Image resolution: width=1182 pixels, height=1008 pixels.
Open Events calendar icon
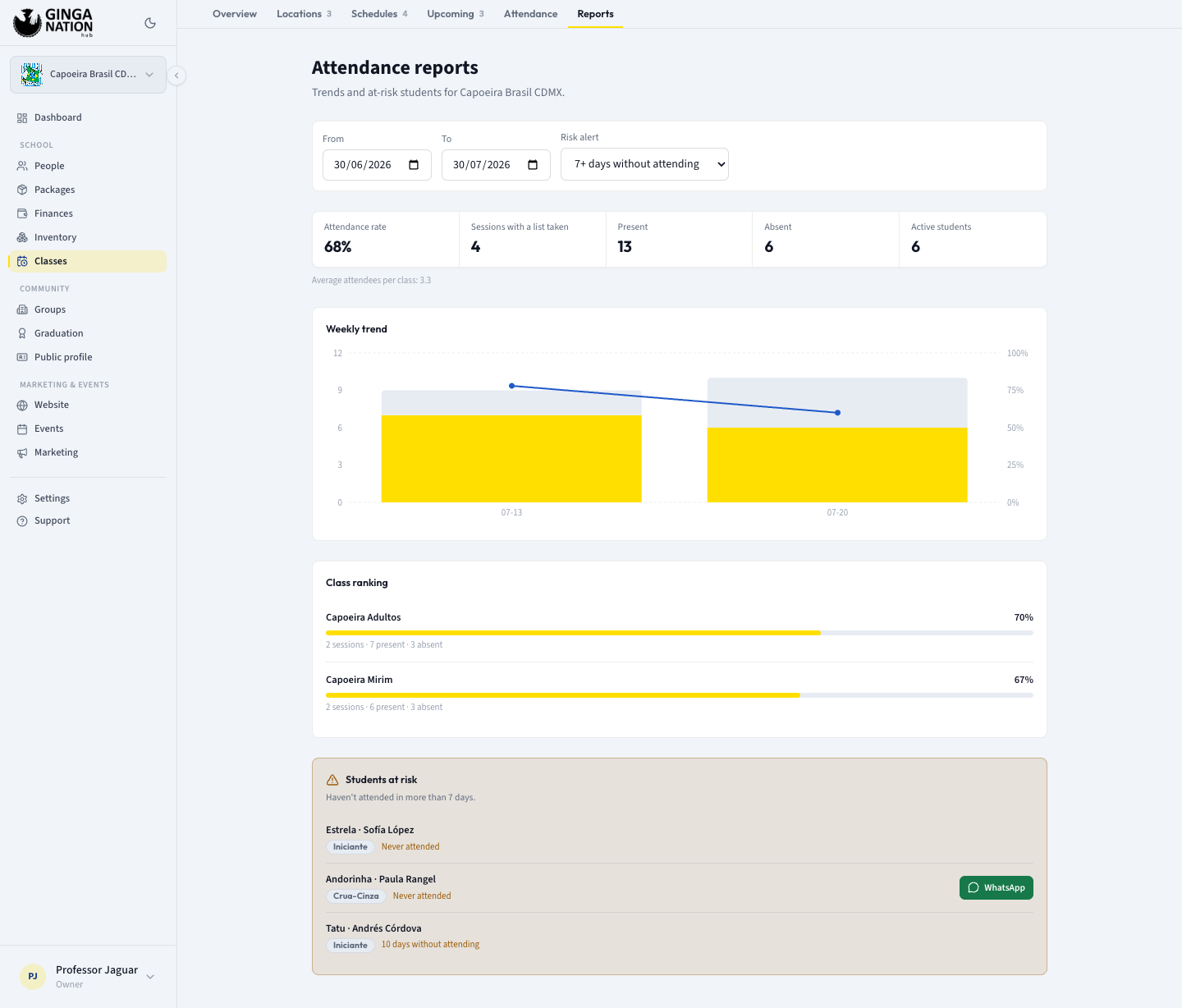point(22,428)
